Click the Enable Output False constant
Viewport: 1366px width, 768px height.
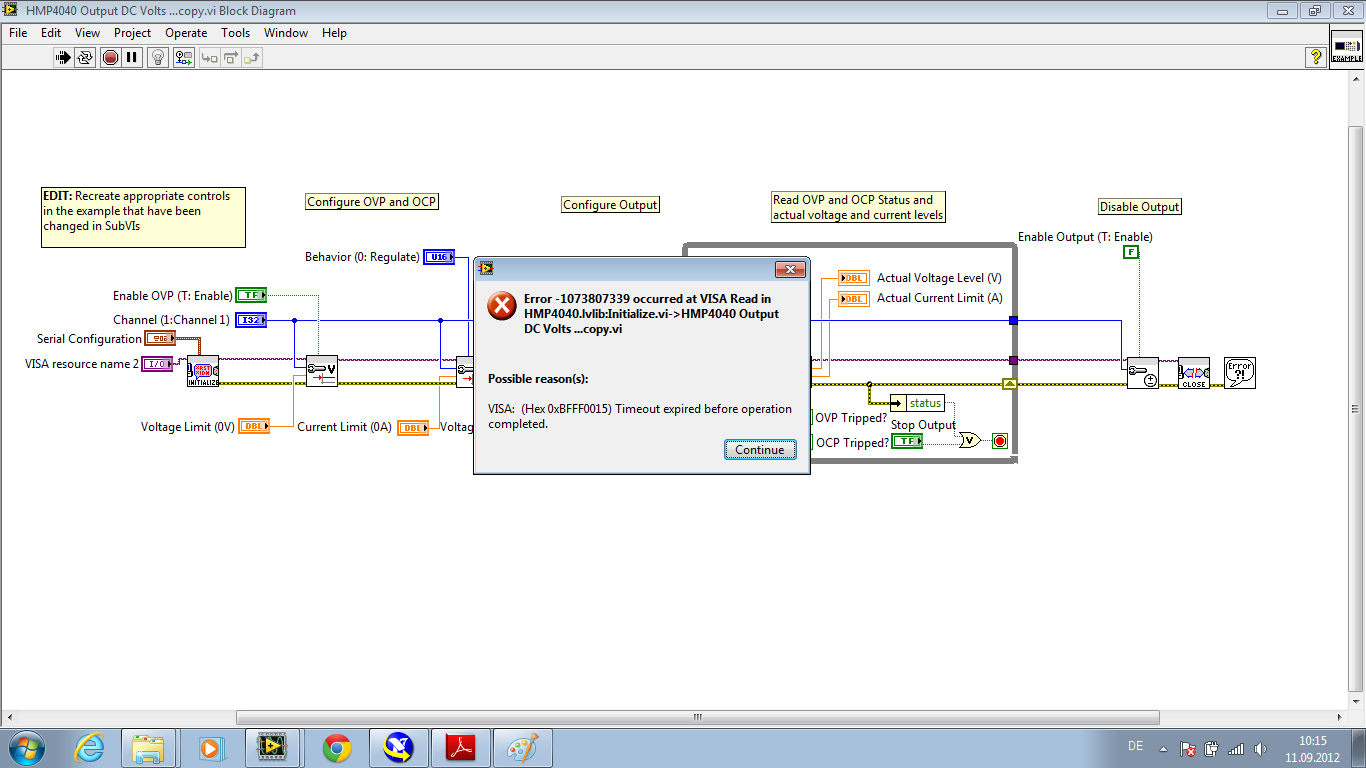1131,252
